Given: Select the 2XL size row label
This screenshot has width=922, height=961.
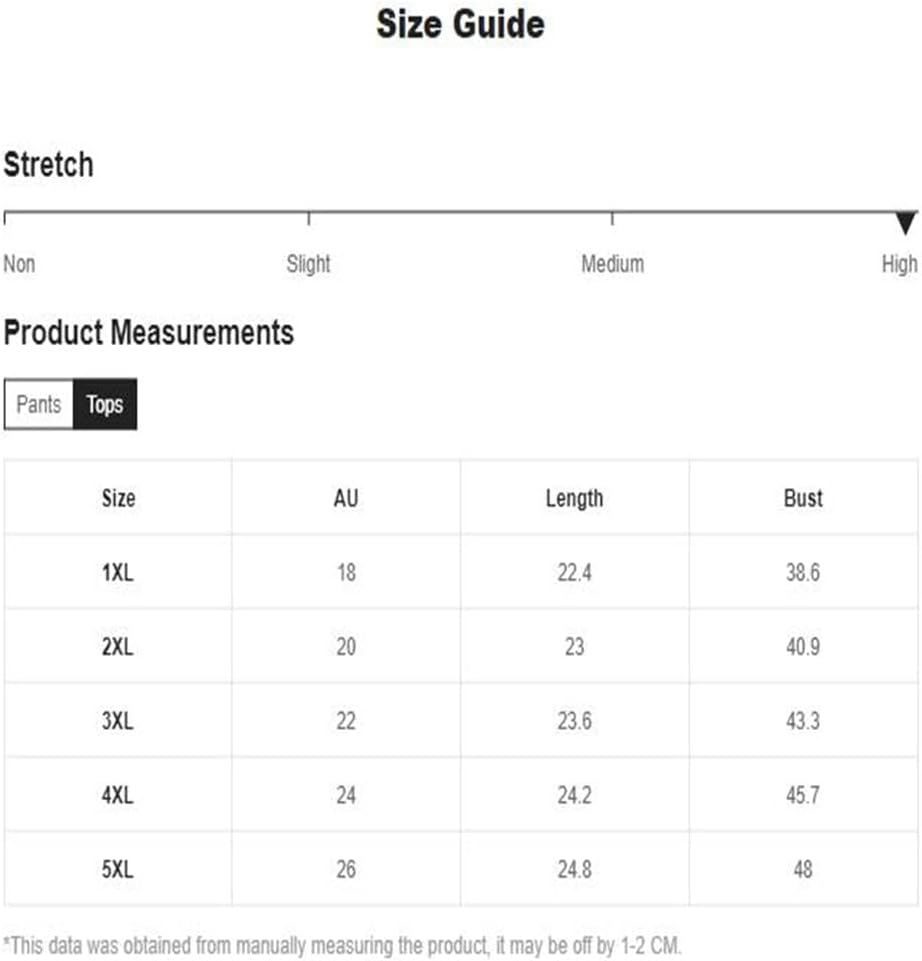Looking at the screenshot, I should click(117, 647).
